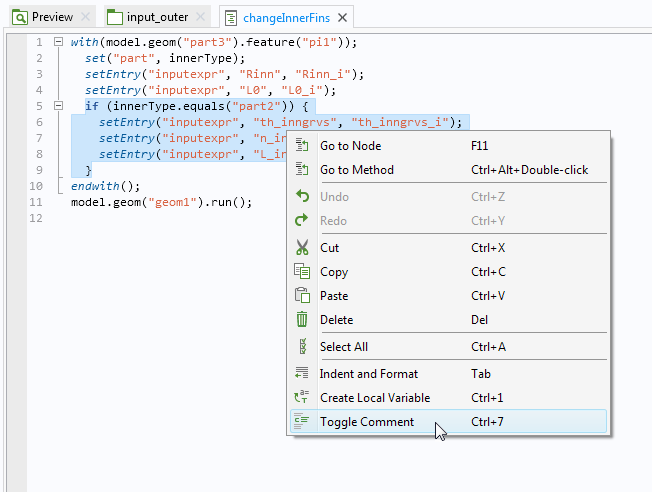Click the Undo menu entry
Screen dimensions: 652x492
tap(334, 197)
